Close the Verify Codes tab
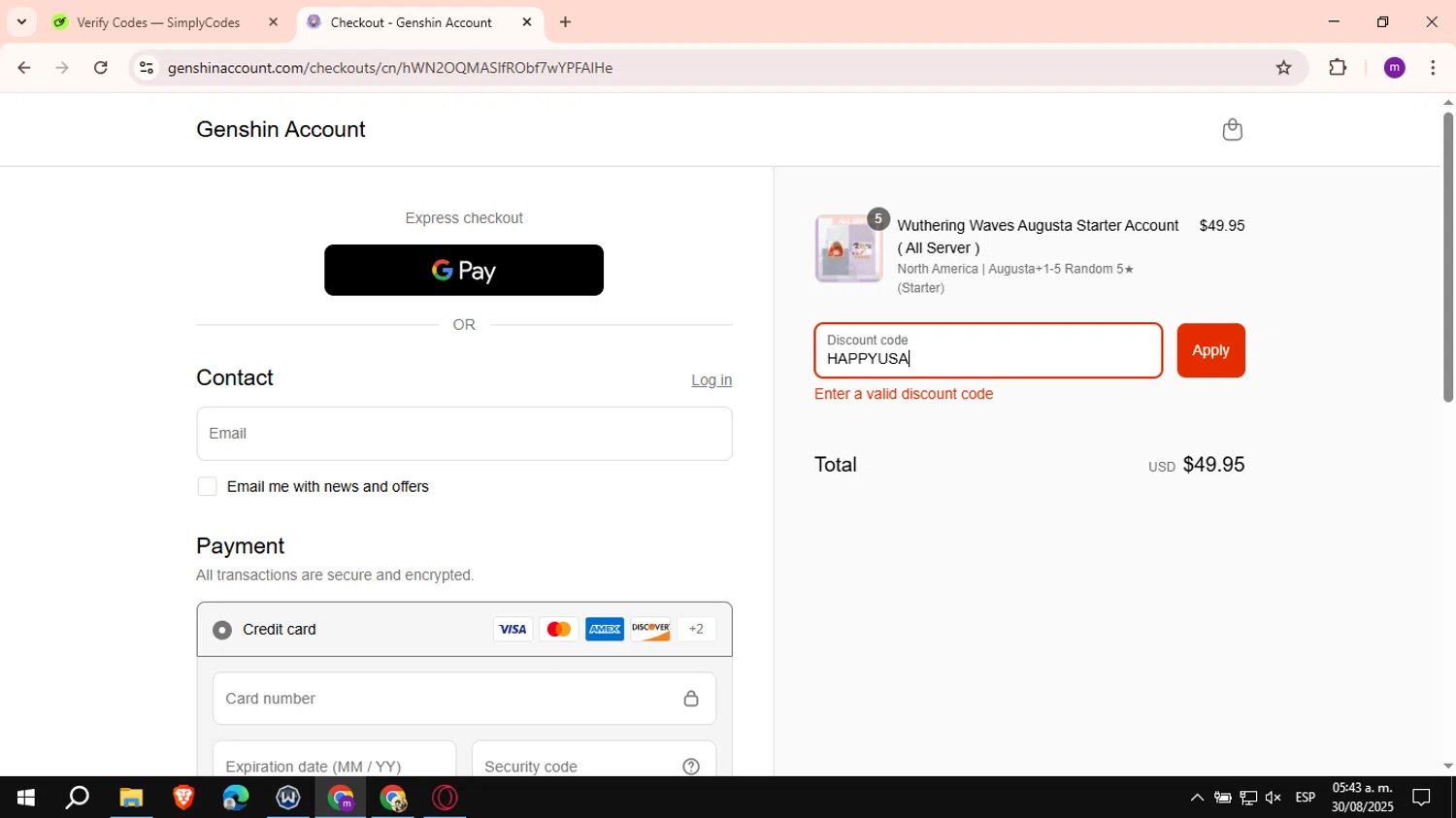1456x818 pixels. (x=273, y=22)
